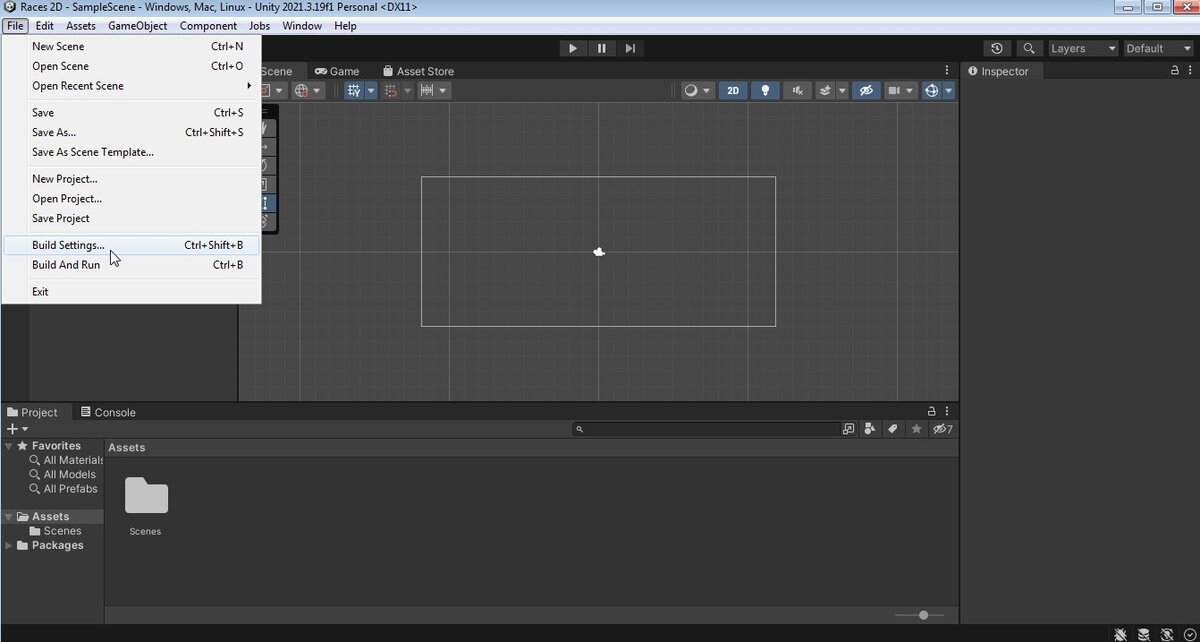
Task: Click the Project search input field
Action: 707,429
